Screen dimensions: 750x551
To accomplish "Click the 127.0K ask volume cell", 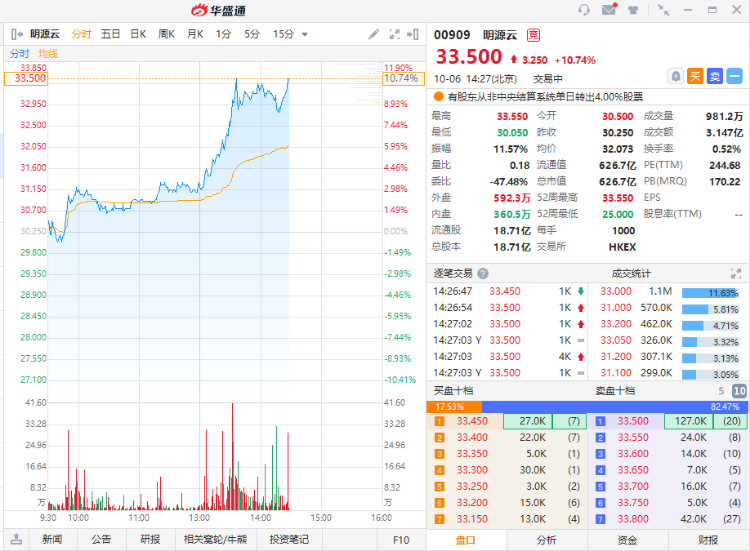I will [x=689, y=421].
